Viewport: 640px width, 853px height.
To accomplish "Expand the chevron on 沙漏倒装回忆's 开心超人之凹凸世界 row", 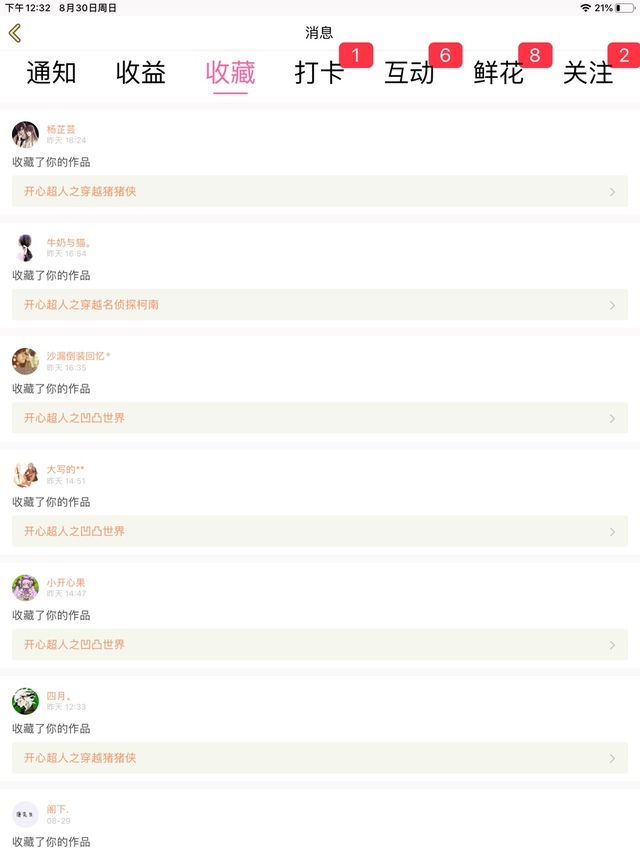I will [x=612, y=418].
